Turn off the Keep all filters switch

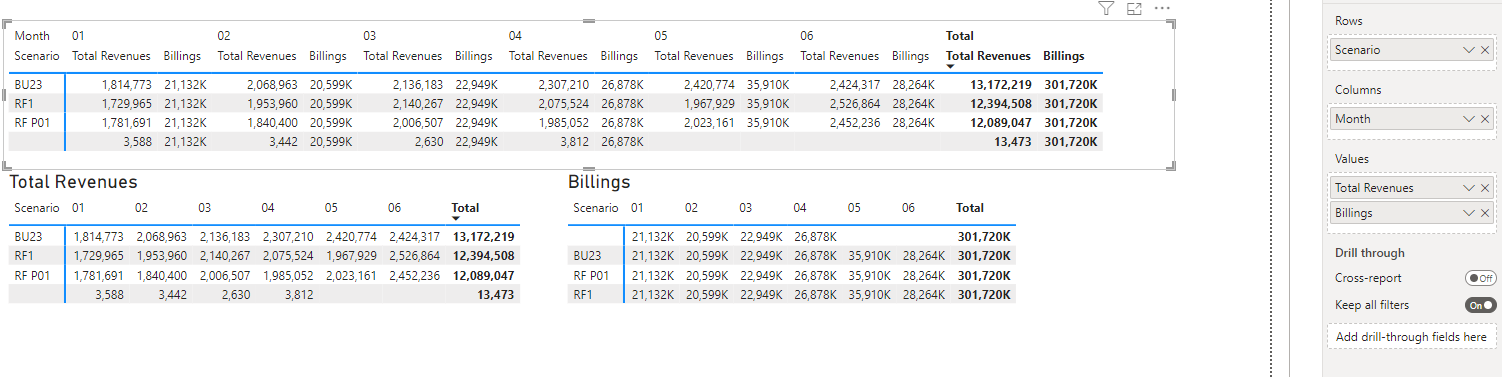click(1480, 305)
